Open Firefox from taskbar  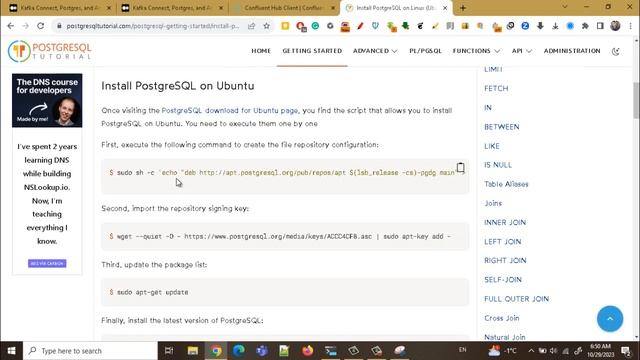coord(308,351)
